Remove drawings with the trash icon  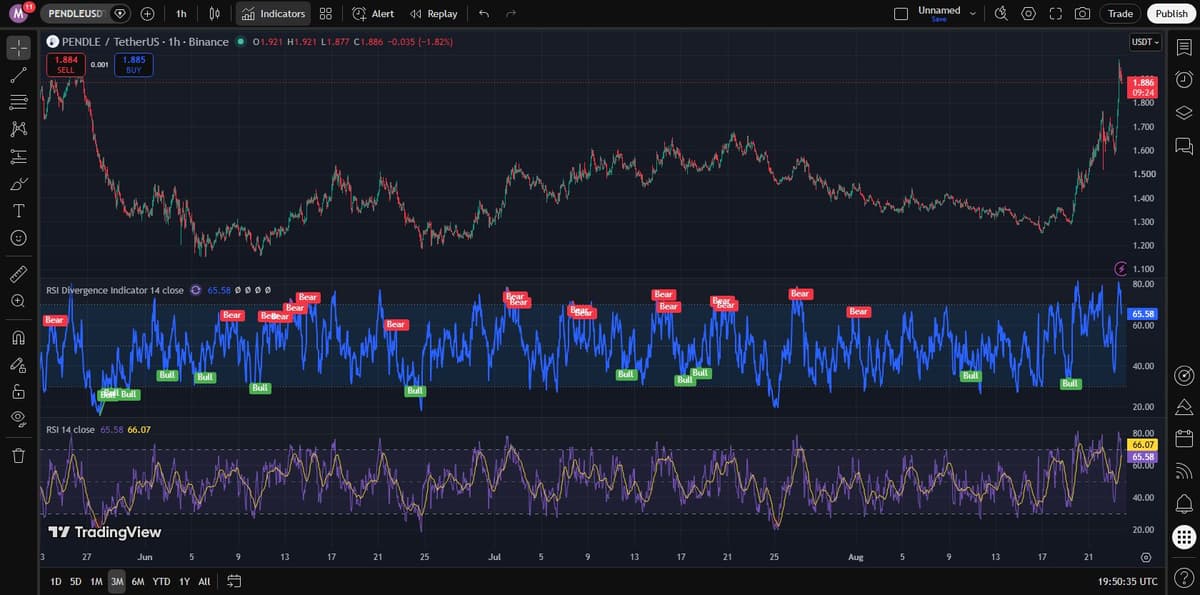18,456
